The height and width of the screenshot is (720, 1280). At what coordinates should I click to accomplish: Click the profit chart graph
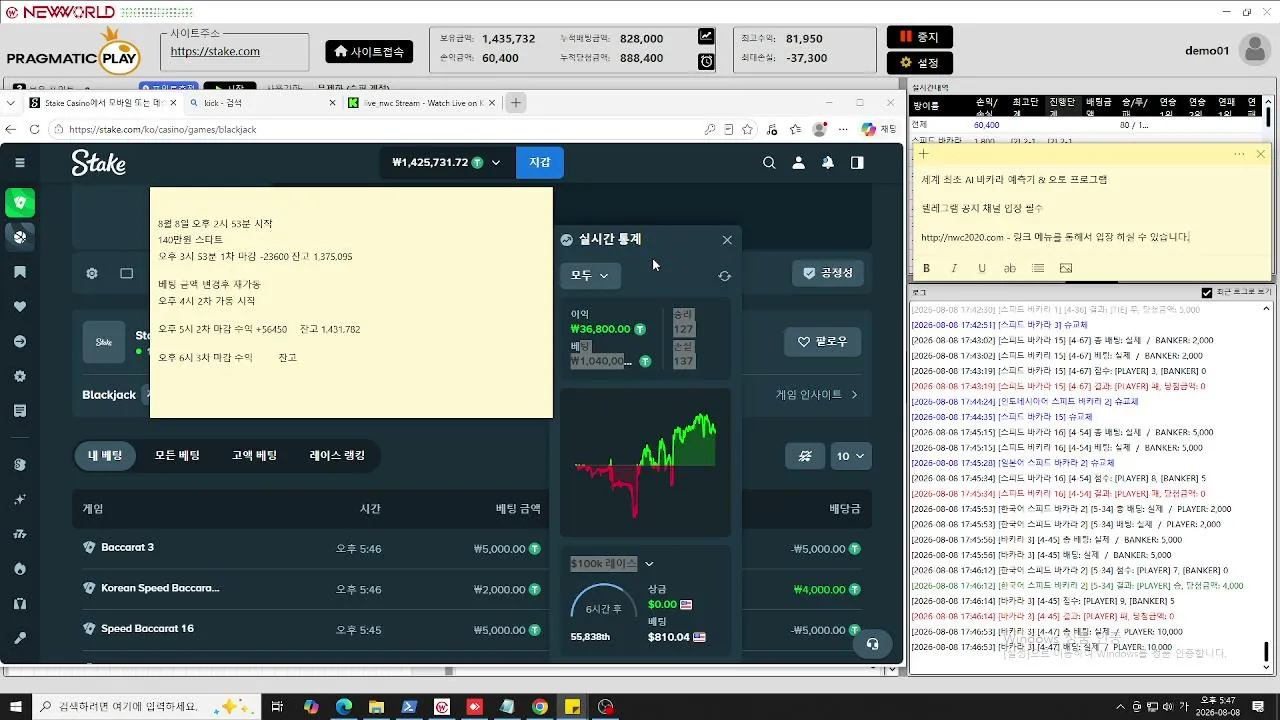point(645,463)
